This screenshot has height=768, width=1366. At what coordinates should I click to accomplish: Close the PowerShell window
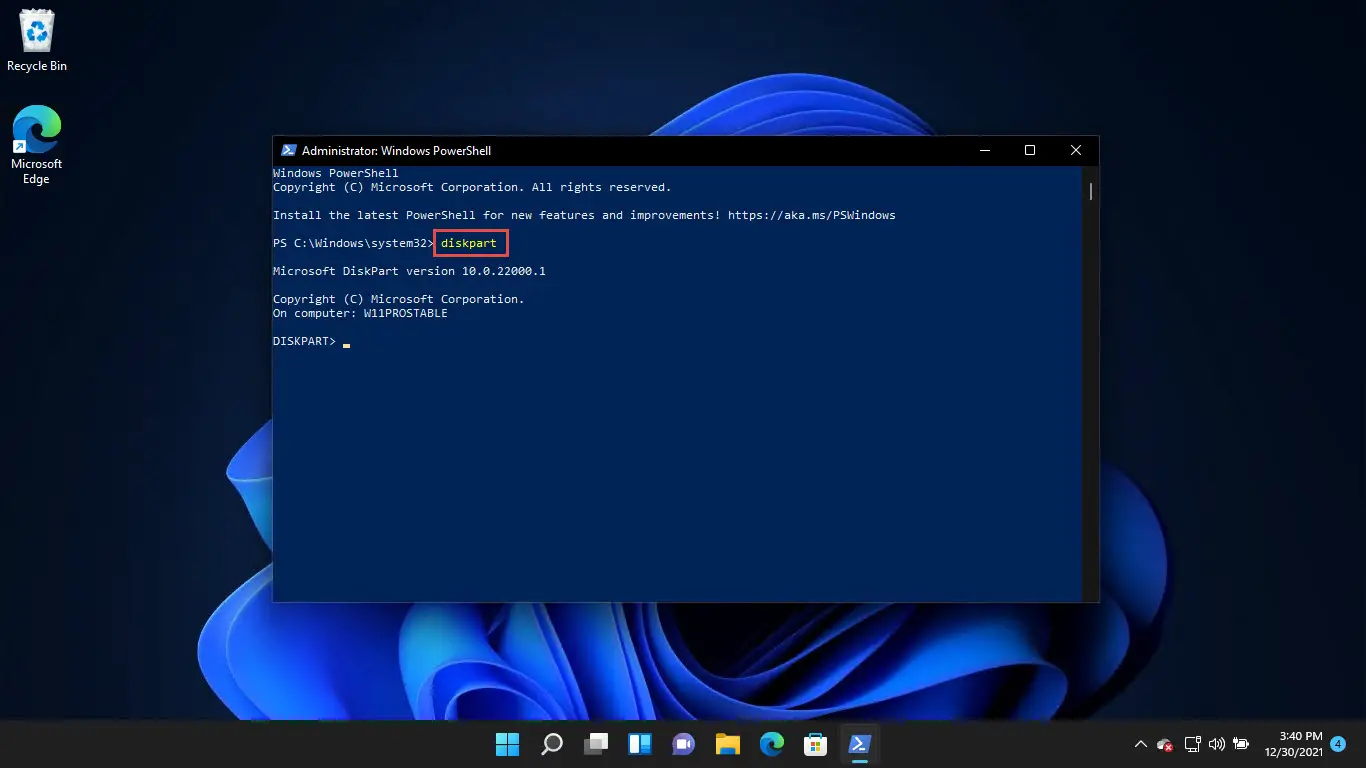(1076, 151)
